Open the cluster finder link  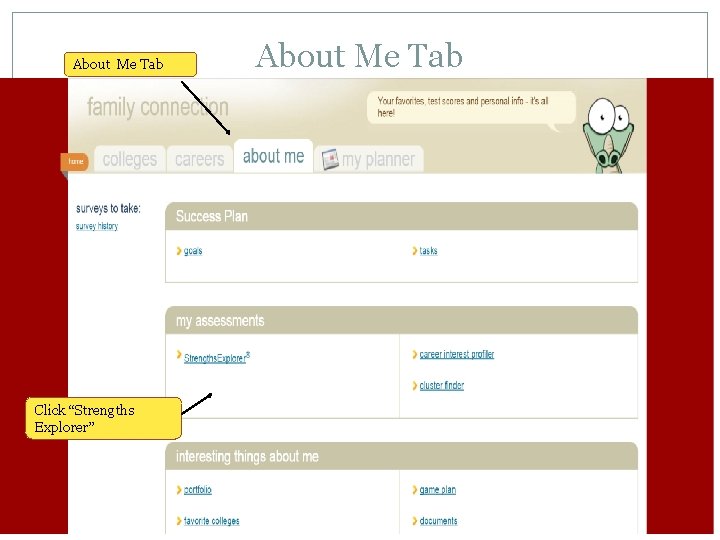click(442, 385)
